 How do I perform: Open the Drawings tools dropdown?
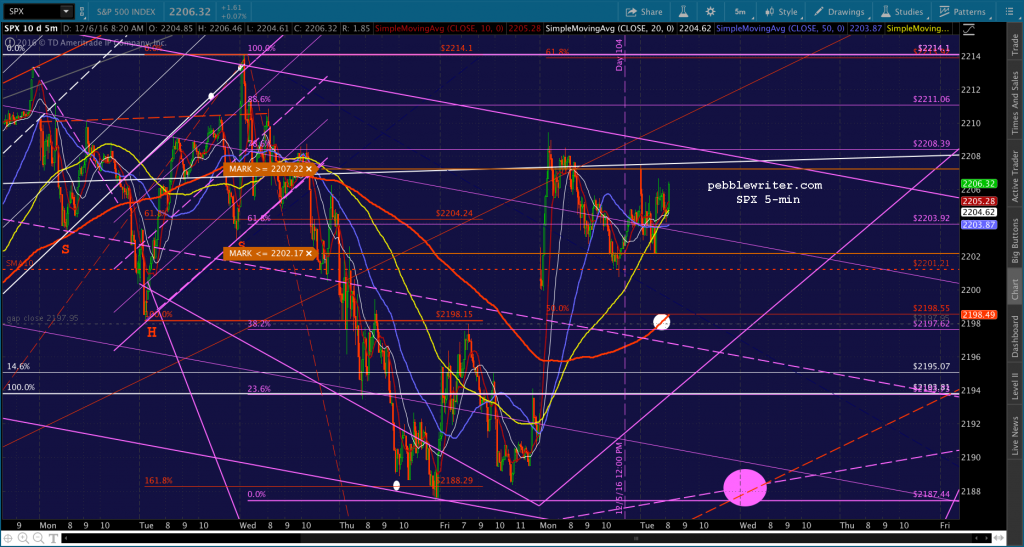pos(840,11)
